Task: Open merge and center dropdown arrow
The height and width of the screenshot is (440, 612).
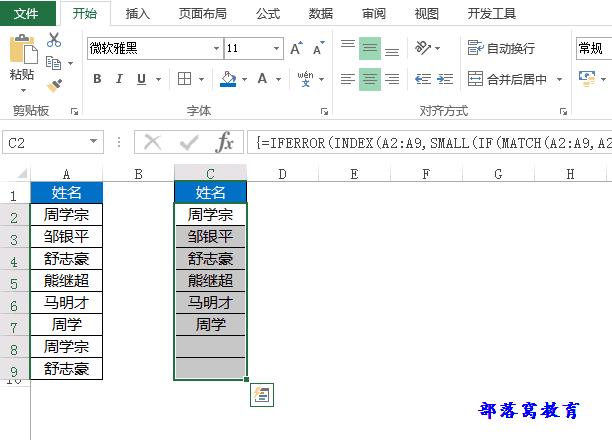Action: (559, 79)
